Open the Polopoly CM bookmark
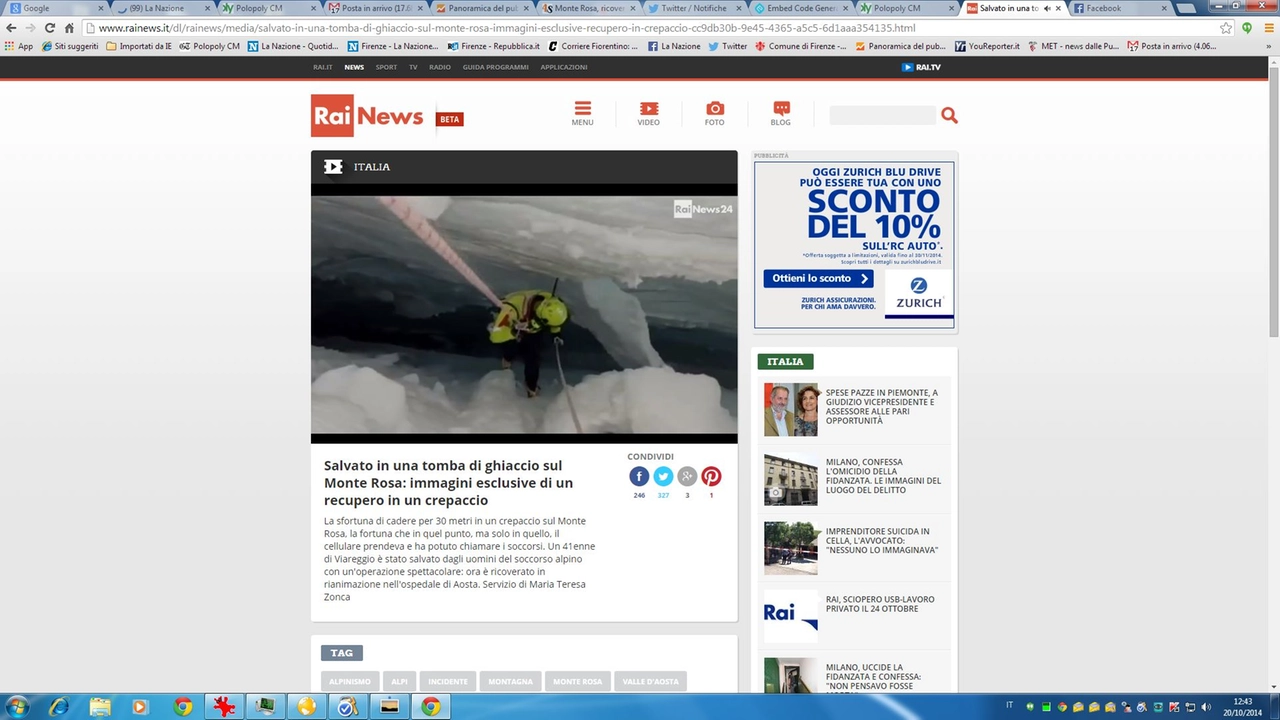This screenshot has width=1280, height=720. coord(210,46)
